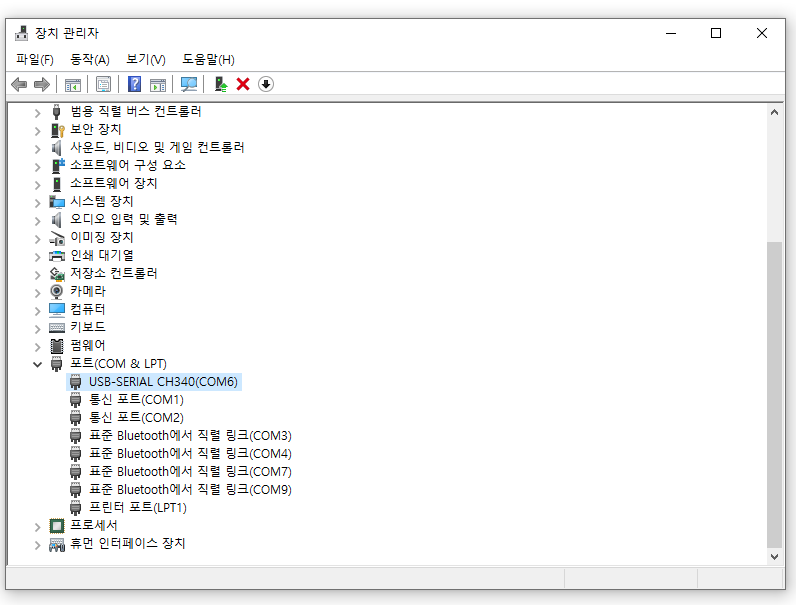796x605 pixels.
Task: Select Bluetooth serial link (COM9)
Action: pyautogui.click(x=190, y=490)
